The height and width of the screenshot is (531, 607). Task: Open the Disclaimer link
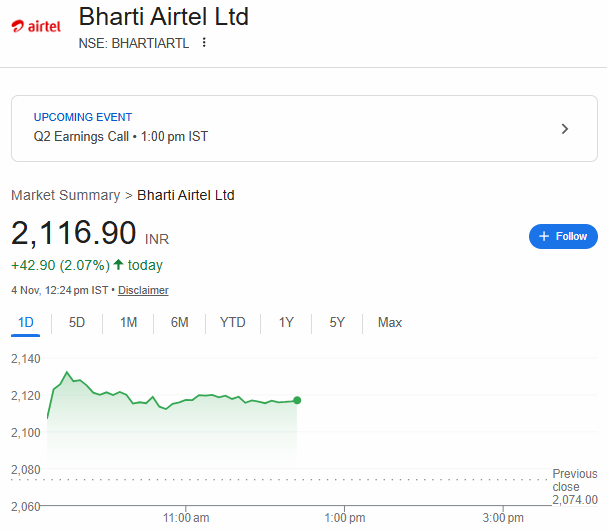[143, 290]
